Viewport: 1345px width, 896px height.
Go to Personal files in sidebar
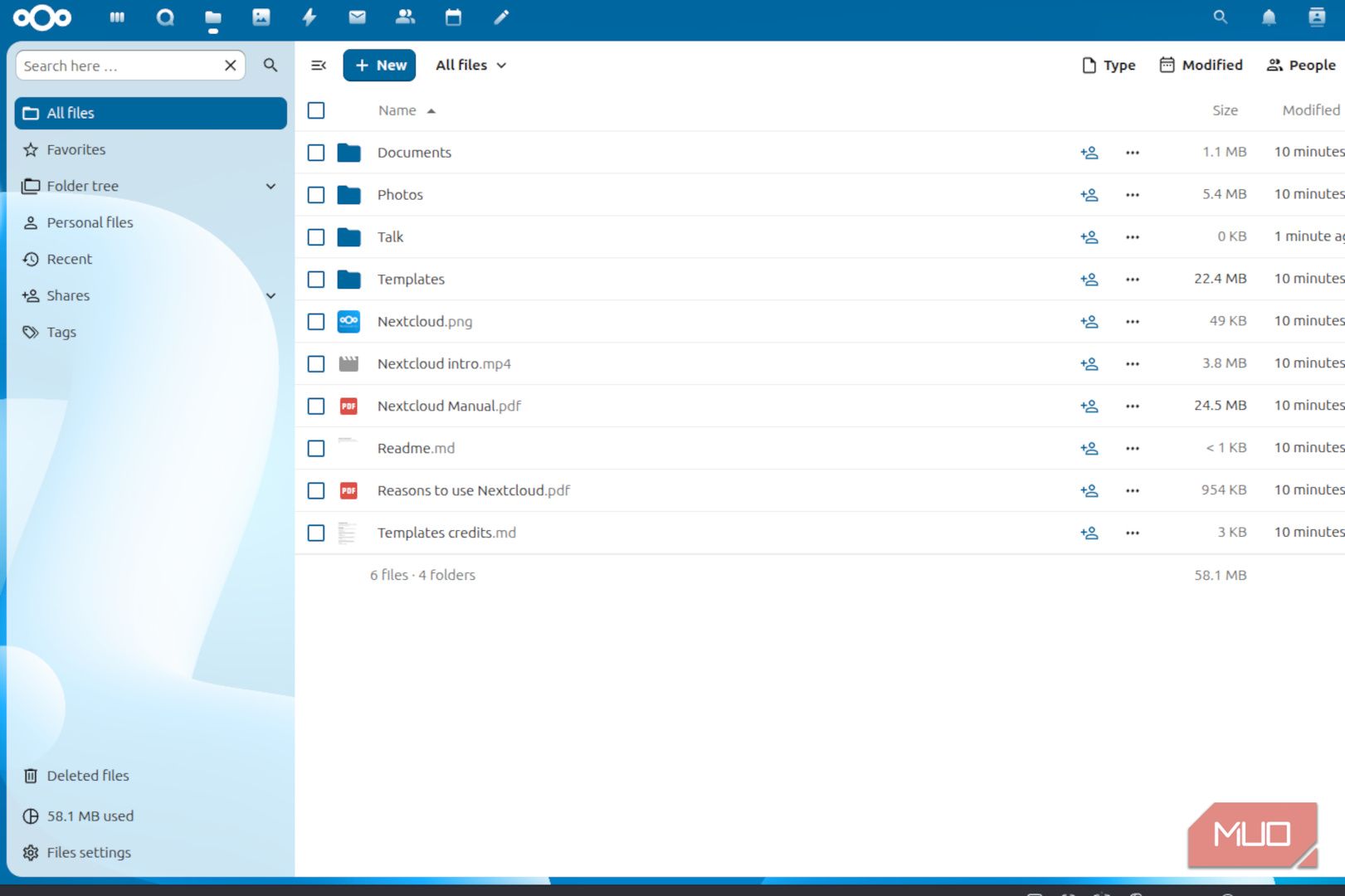tap(151, 223)
